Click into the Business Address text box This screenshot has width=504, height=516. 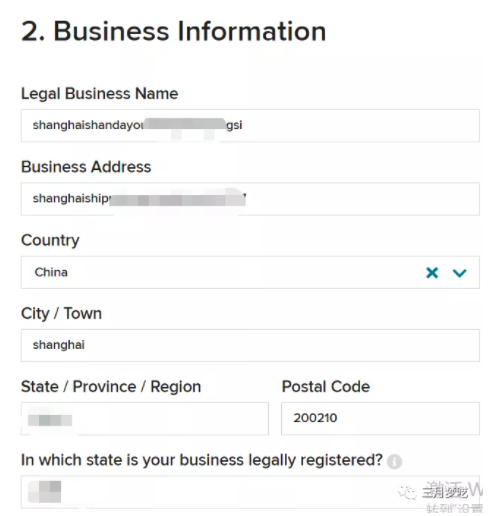[250, 199]
